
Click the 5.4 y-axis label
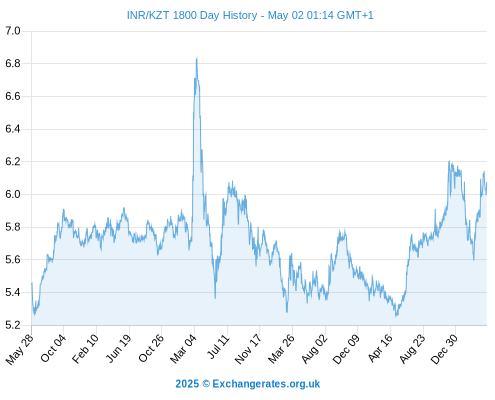point(13,292)
